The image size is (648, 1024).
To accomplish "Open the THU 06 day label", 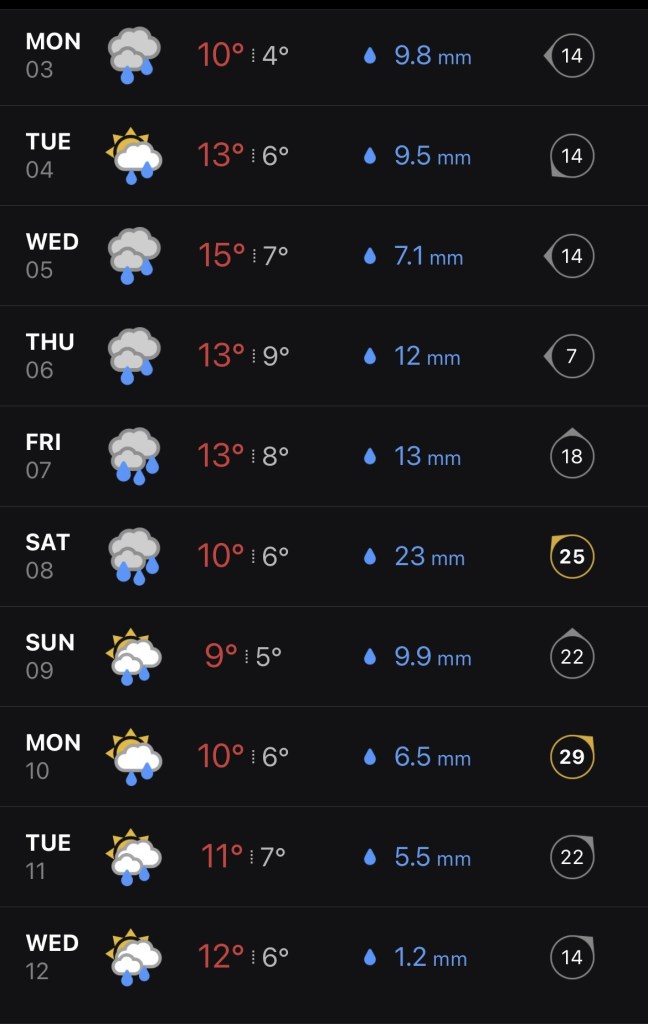I will (50, 356).
